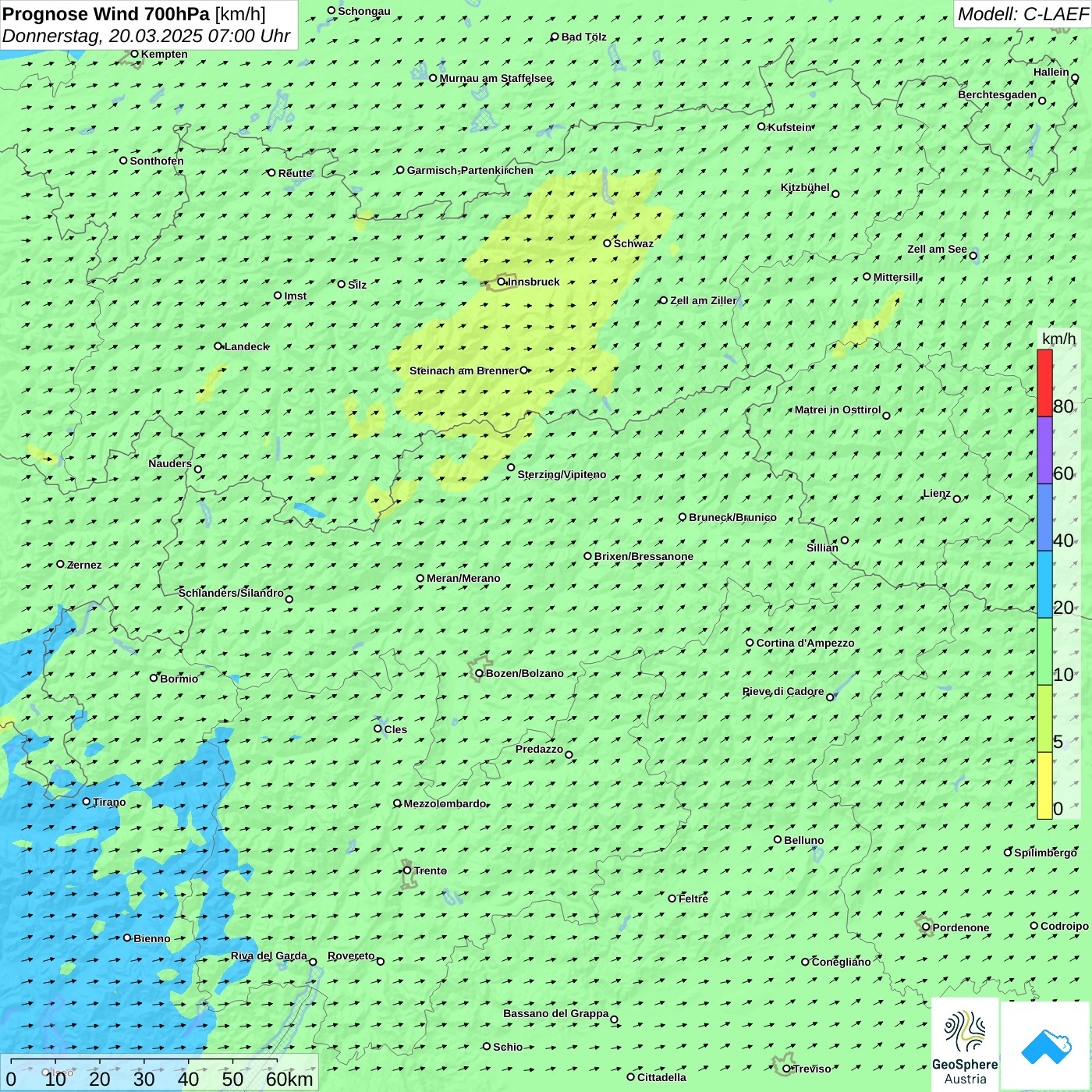Select the Zell am See label
1092x1092 pixels.
click(x=937, y=249)
